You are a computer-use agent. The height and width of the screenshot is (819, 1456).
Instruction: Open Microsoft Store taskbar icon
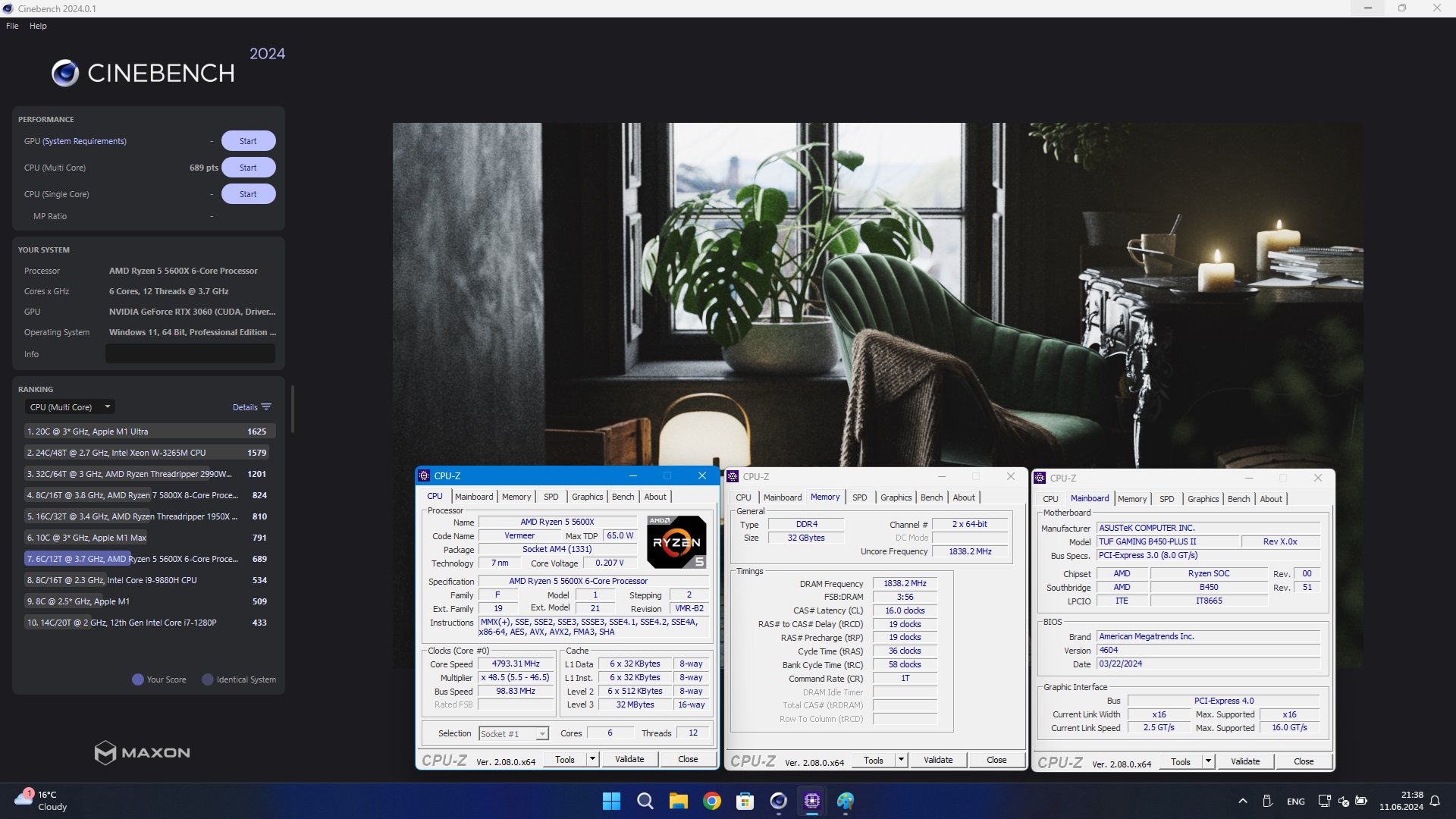click(745, 801)
